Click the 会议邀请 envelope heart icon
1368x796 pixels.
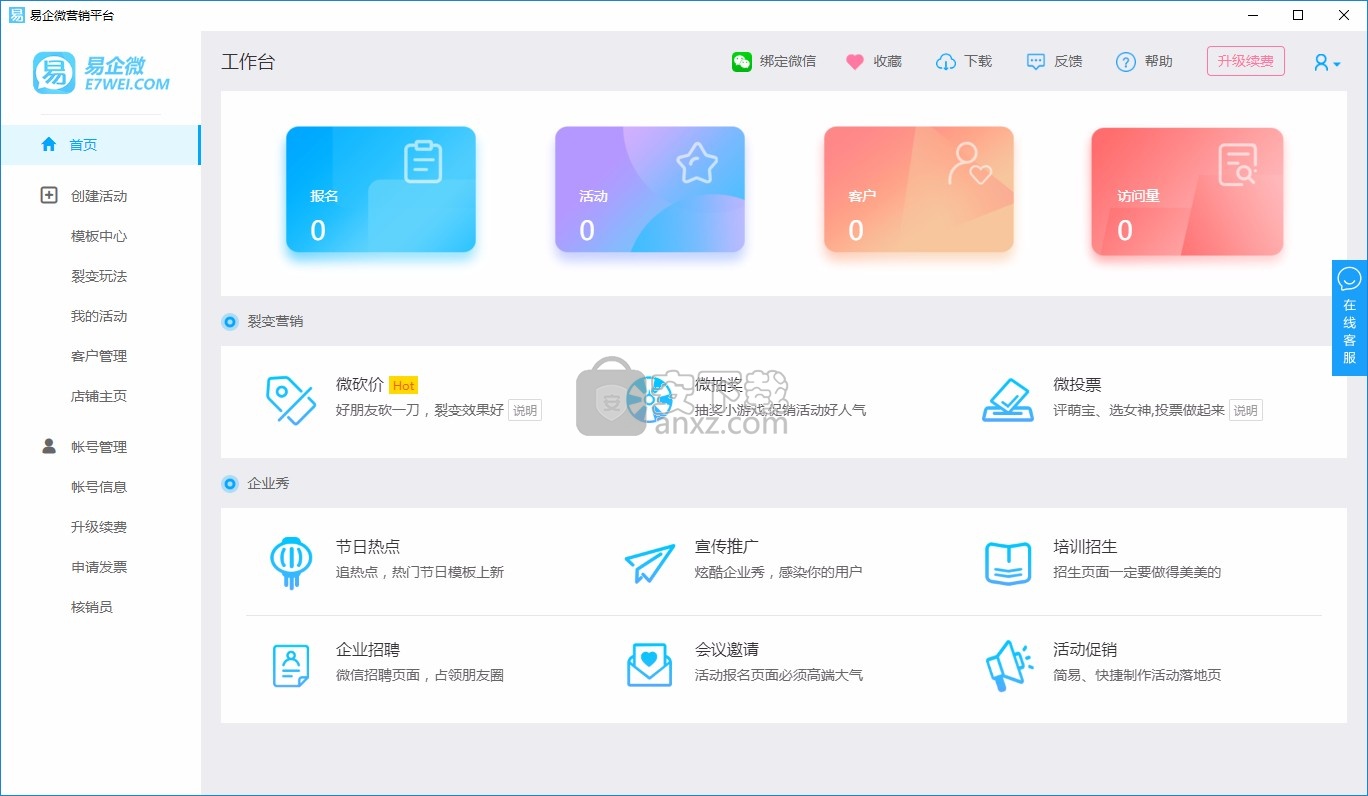(650, 665)
